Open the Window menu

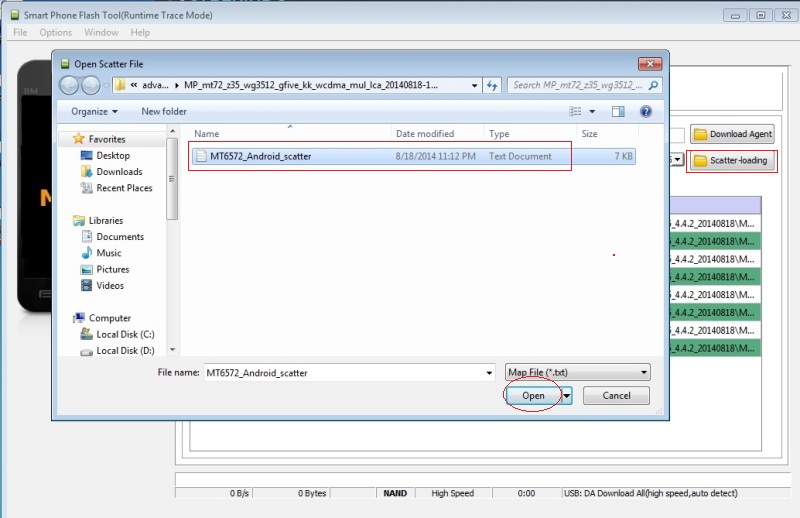coord(101,32)
